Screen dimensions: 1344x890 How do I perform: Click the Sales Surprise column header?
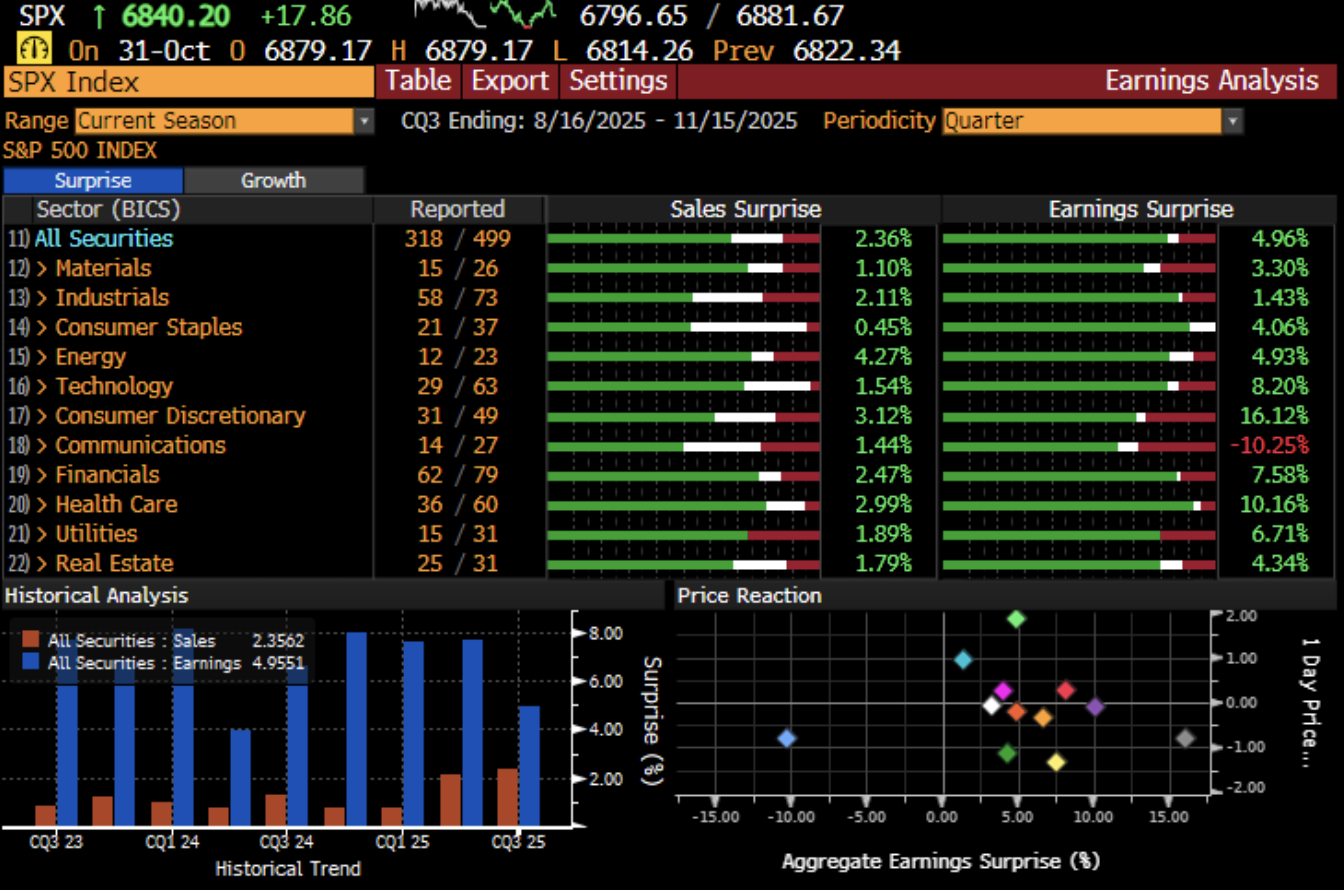click(745, 209)
